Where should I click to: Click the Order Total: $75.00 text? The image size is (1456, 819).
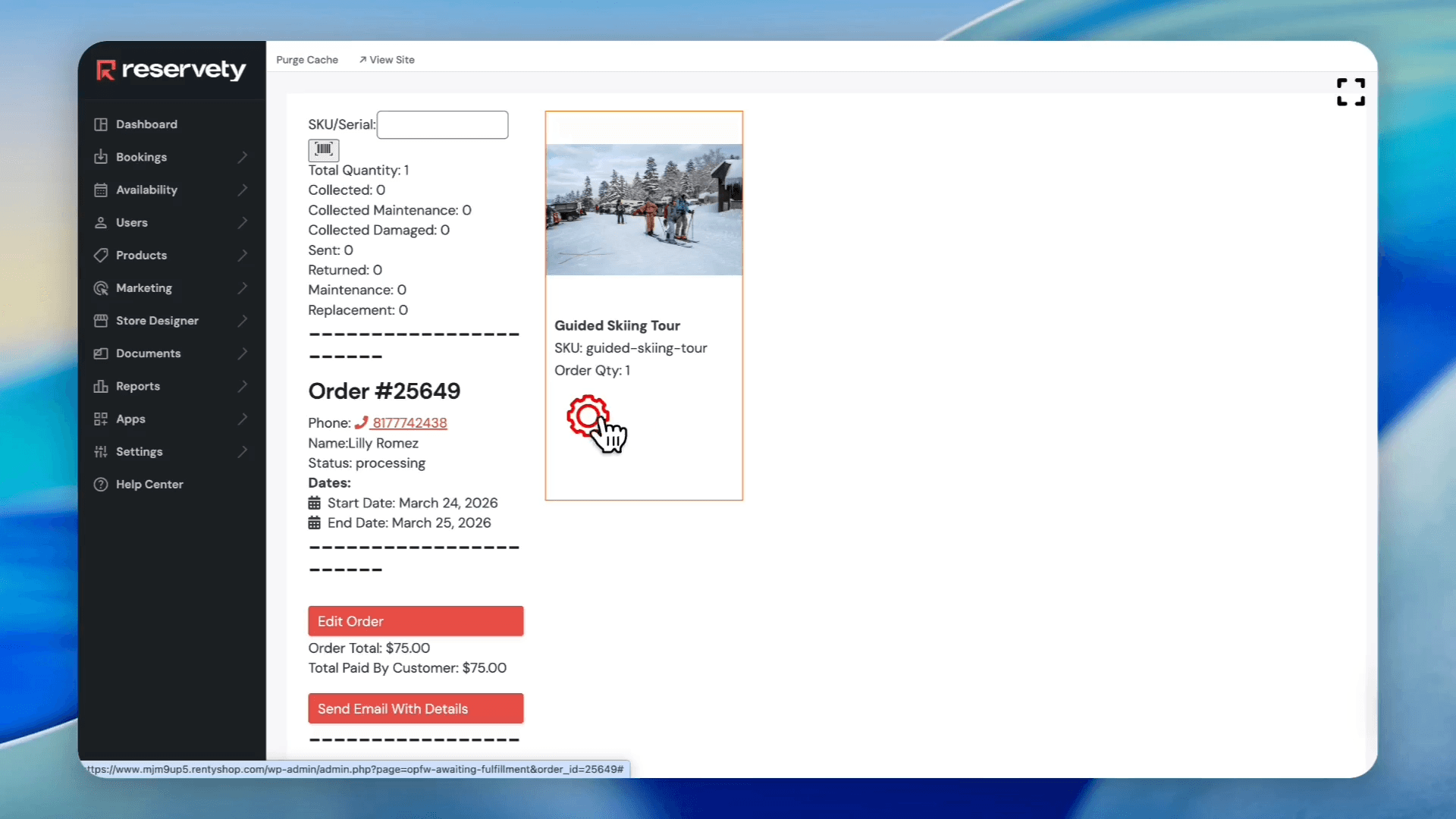tap(369, 648)
